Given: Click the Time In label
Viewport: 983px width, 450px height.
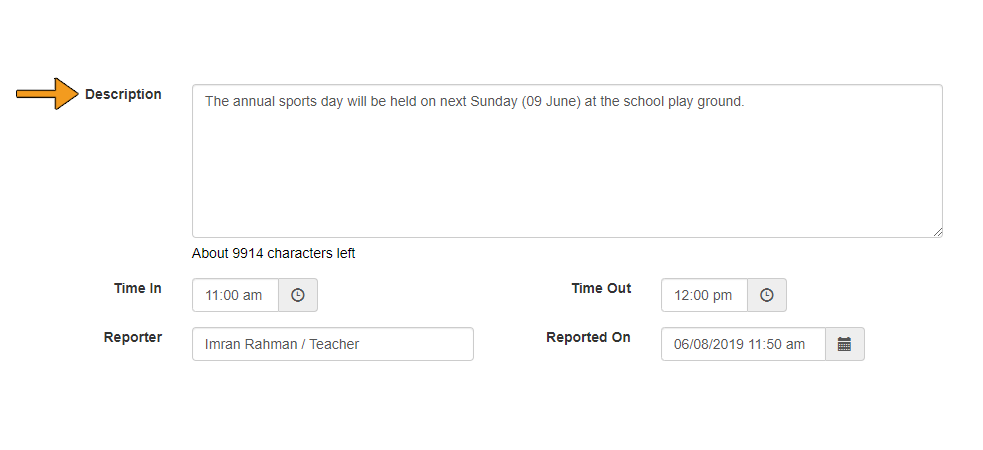Looking at the screenshot, I should coord(138,288).
